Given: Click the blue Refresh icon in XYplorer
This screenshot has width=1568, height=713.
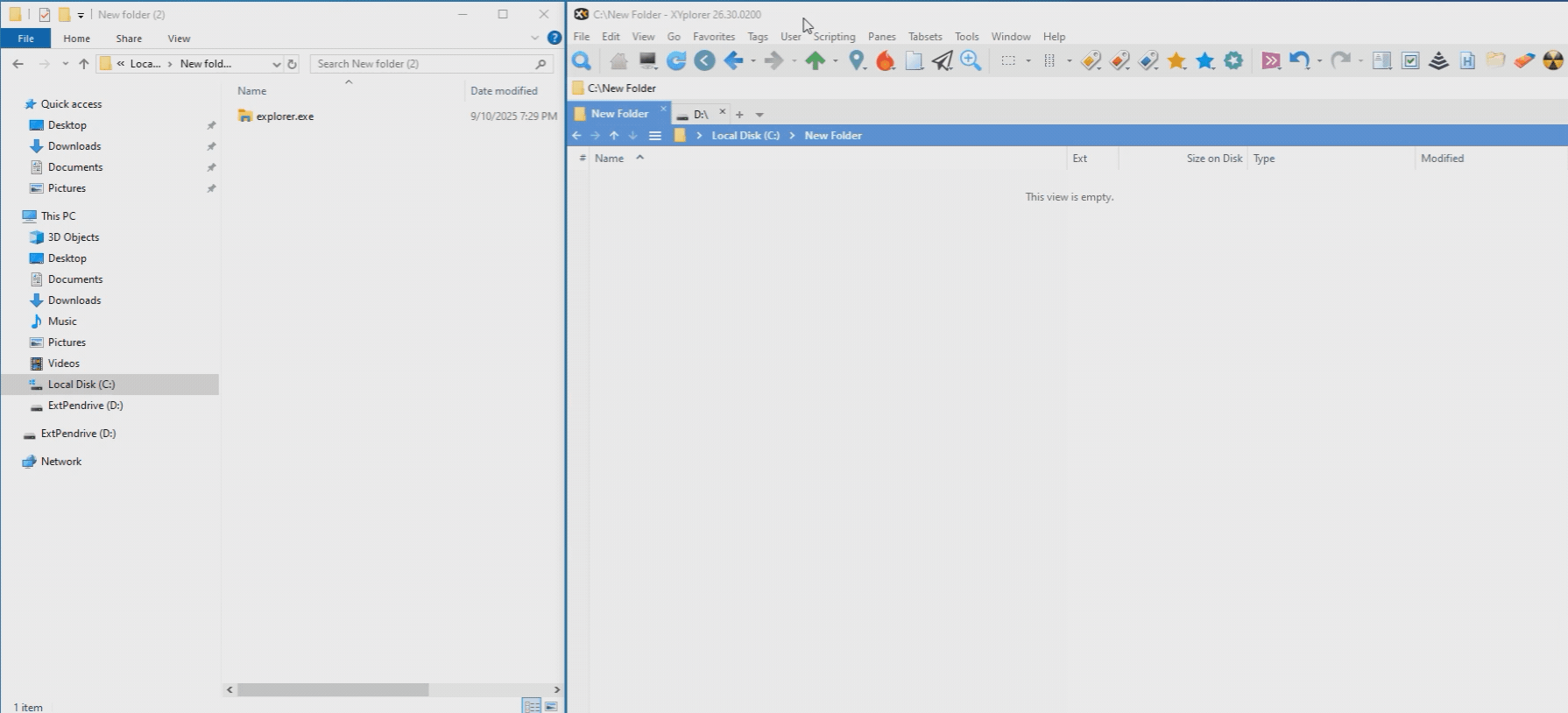Looking at the screenshot, I should coord(676,60).
